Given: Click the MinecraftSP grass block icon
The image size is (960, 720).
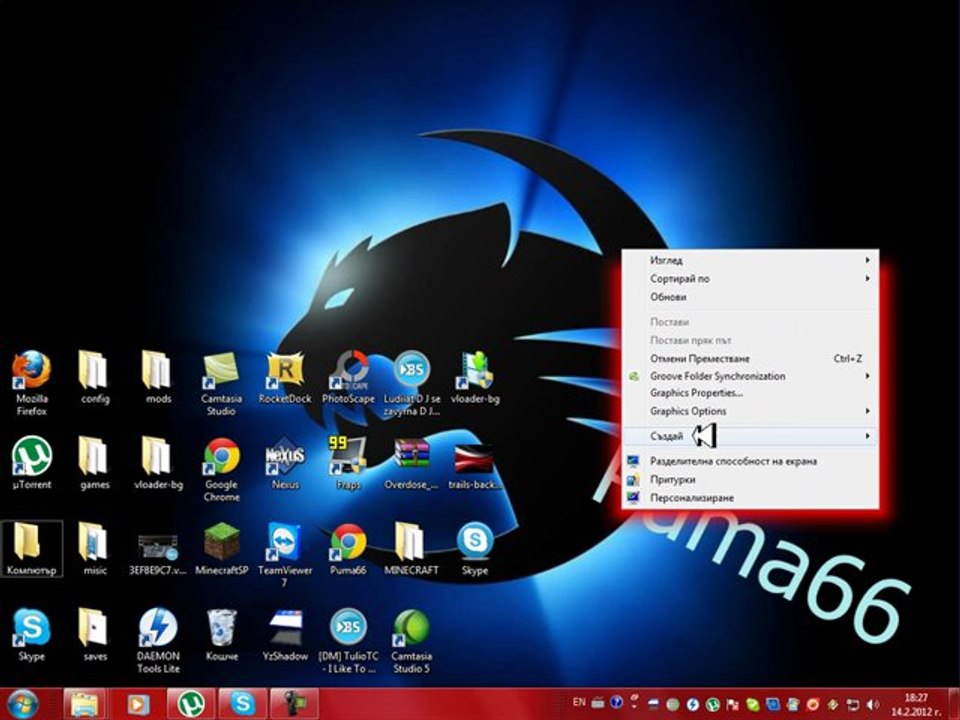Looking at the screenshot, I should pos(221,548).
